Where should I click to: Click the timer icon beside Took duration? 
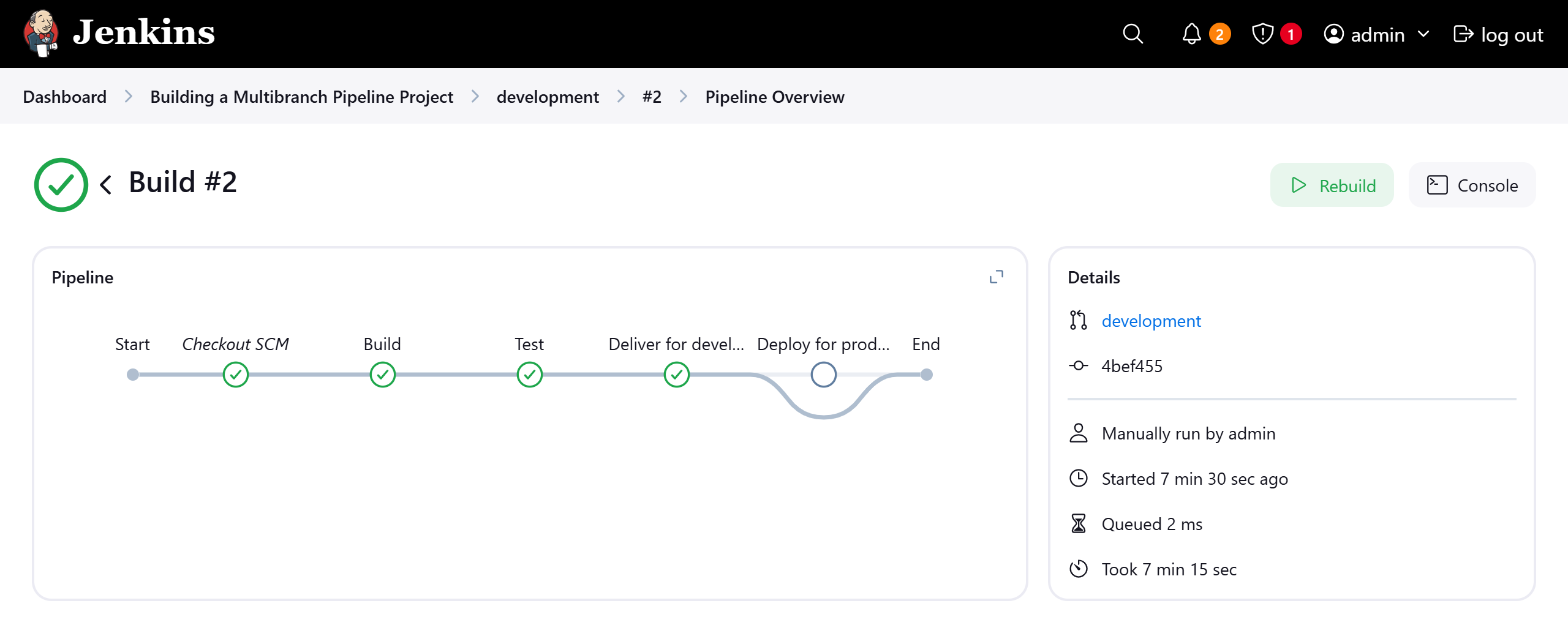pos(1078,569)
